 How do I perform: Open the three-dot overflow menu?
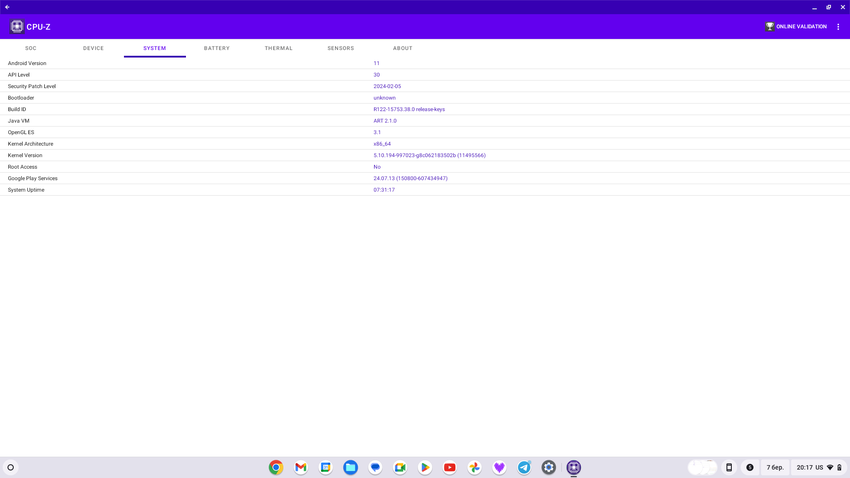838,27
